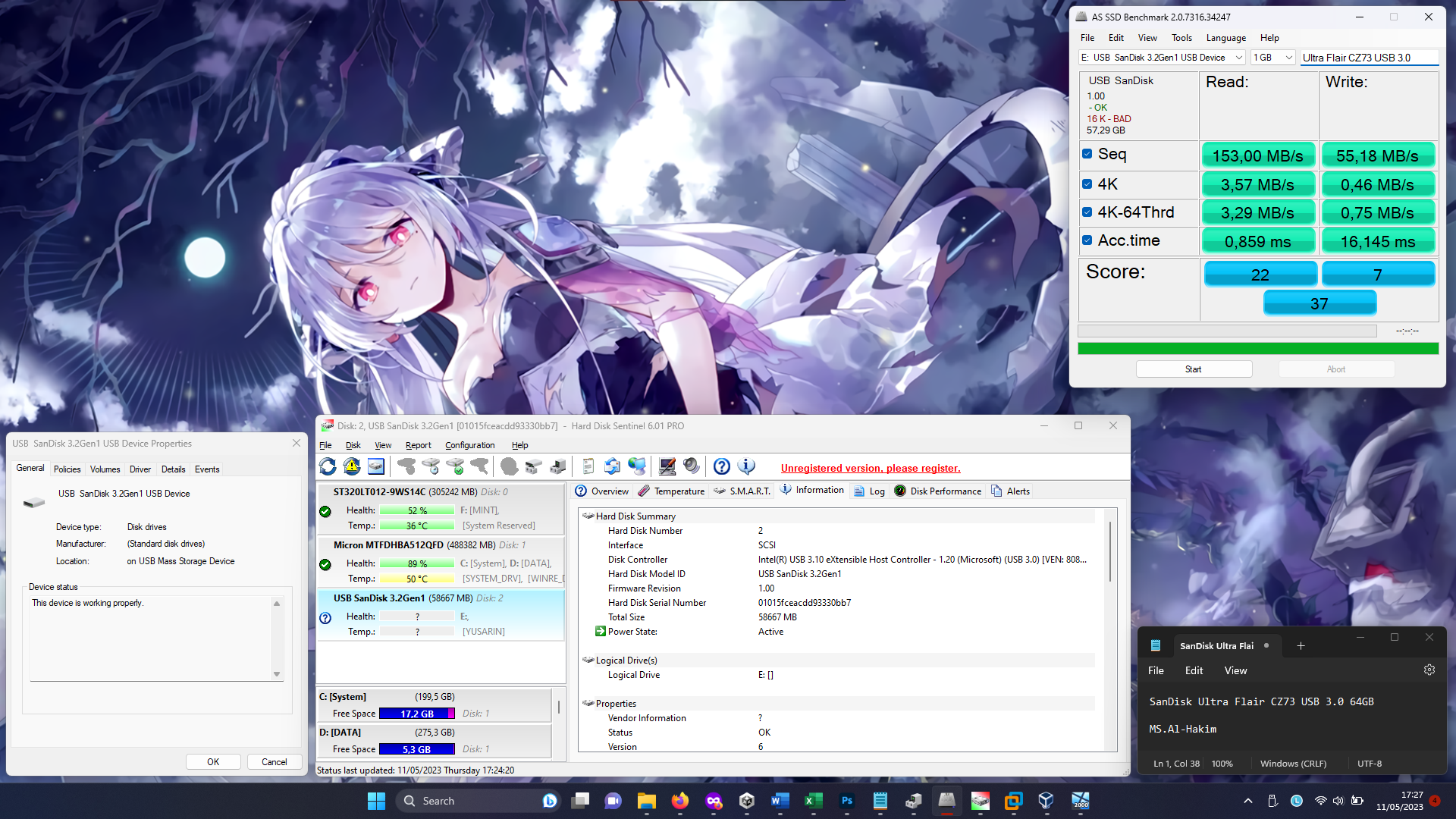The width and height of the screenshot is (1456, 819).
Task: Click the Task View icon on taskbar
Action: coord(581,801)
